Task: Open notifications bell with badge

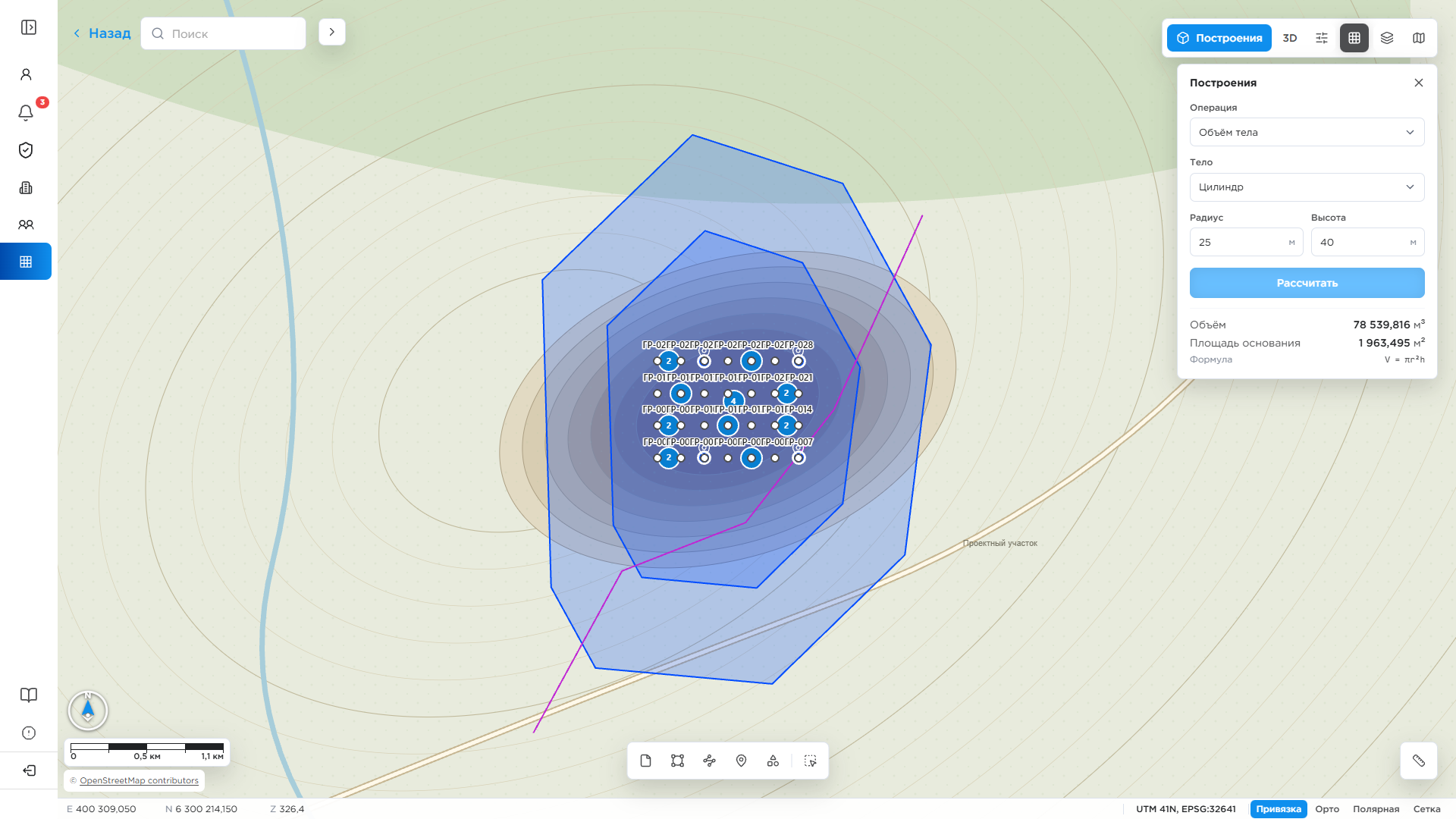Action: point(26,112)
